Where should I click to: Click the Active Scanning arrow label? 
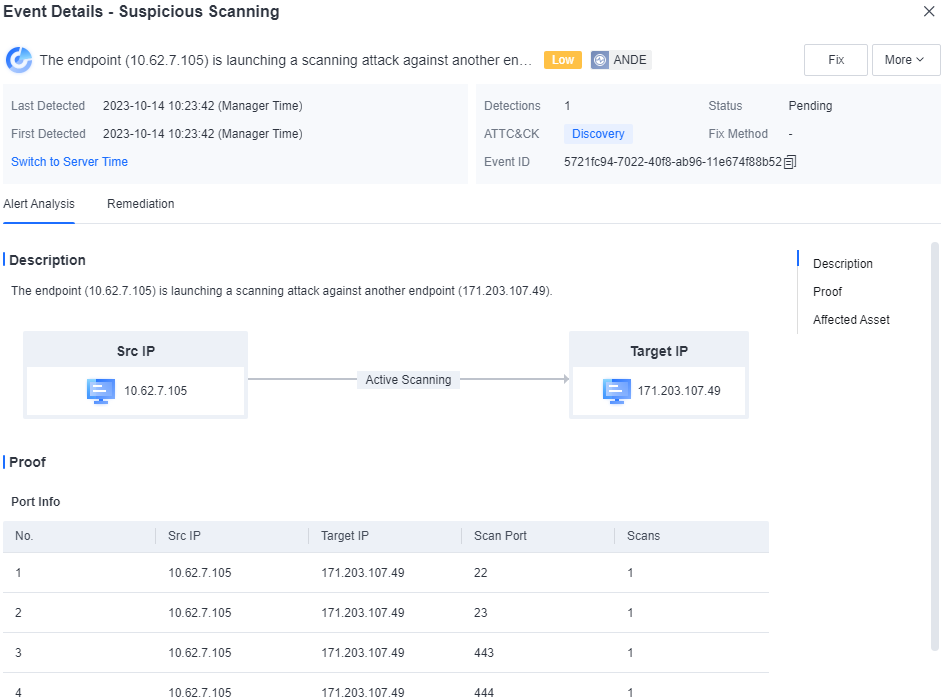[x=408, y=380]
